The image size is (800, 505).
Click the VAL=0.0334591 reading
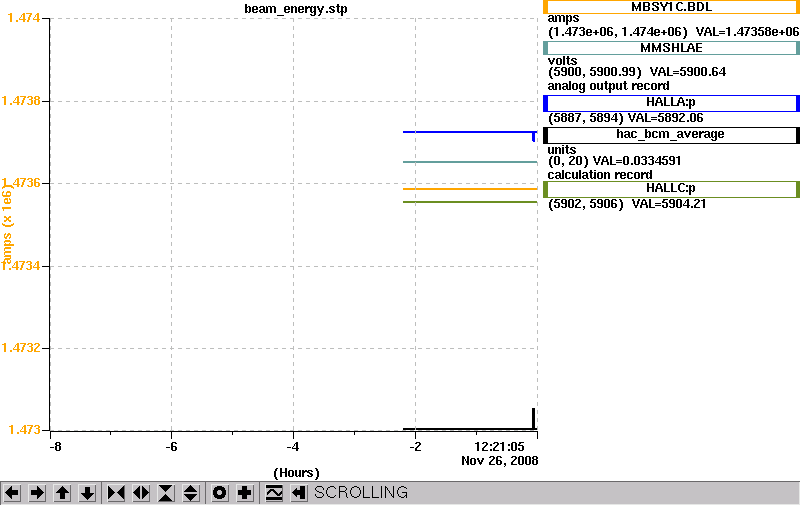point(637,161)
